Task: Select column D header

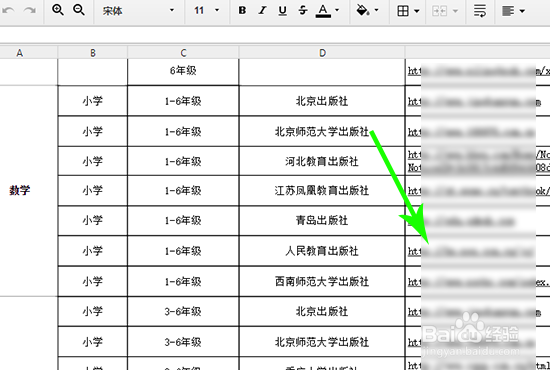Action: point(322,53)
